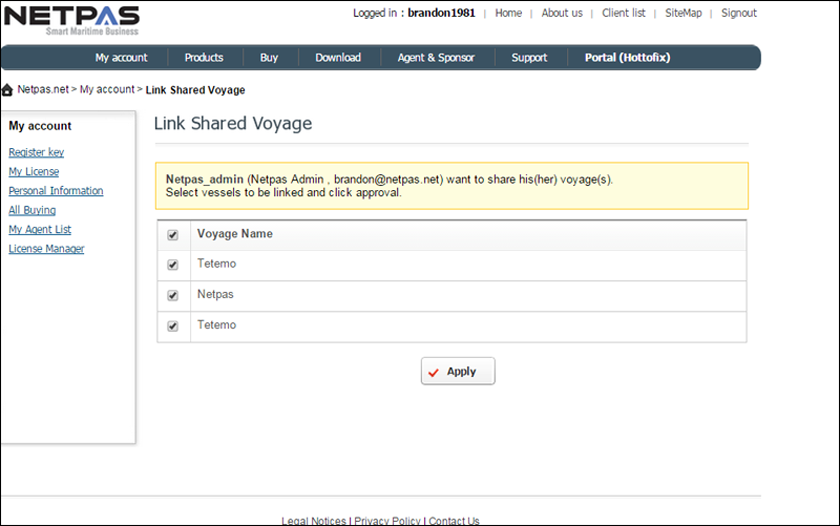The height and width of the screenshot is (526, 840).
Task: Click the Netpas voyage name
Action: pyautogui.click(x=215, y=294)
